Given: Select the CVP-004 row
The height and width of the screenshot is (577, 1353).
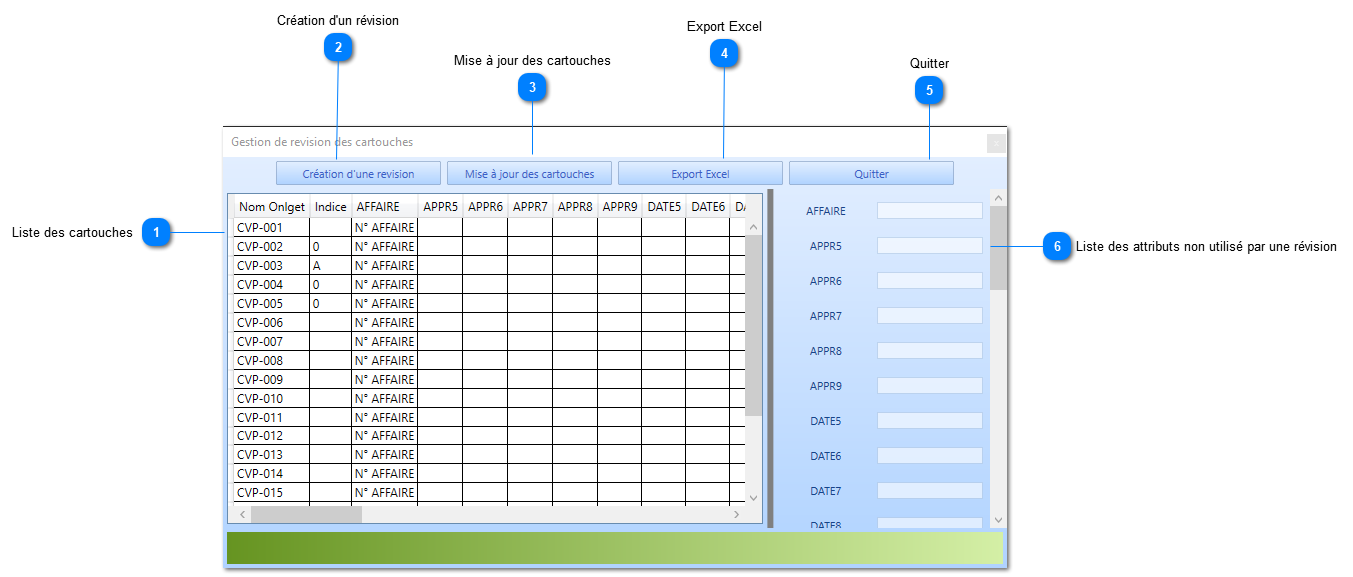Looking at the screenshot, I should (490, 285).
